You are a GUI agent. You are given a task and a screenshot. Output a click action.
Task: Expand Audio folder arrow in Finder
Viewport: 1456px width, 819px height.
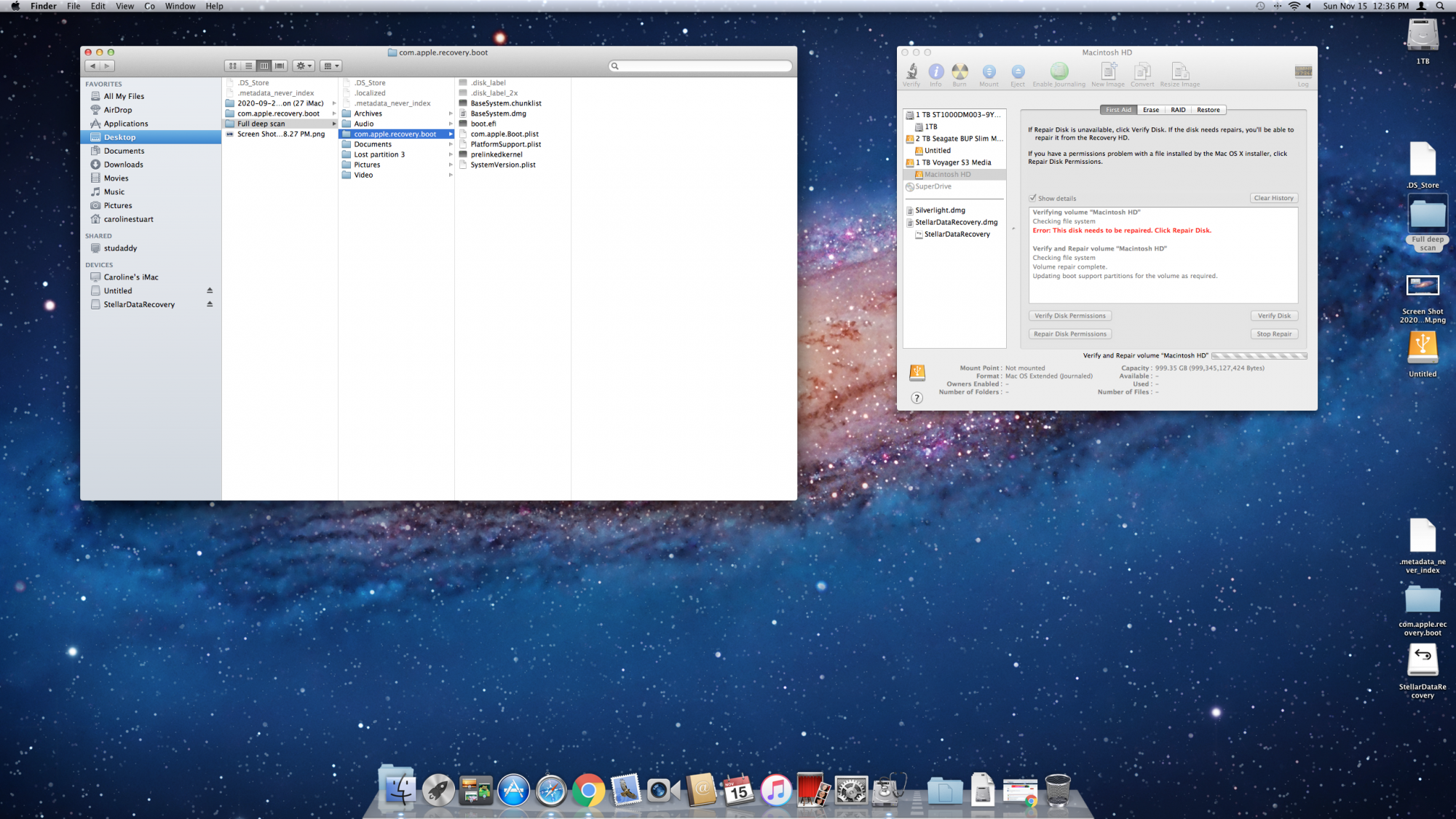[451, 124]
